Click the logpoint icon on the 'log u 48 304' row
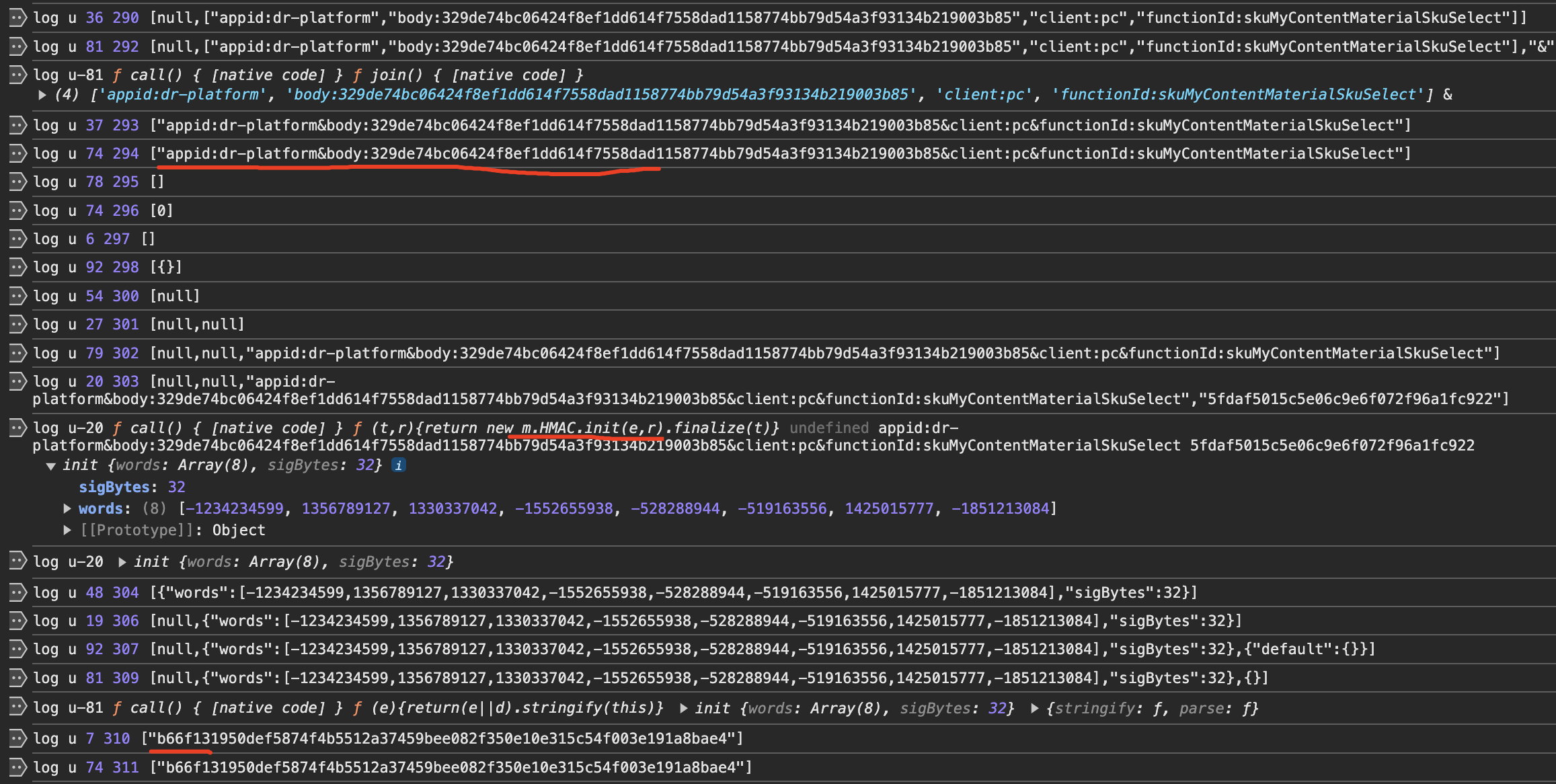The width and height of the screenshot is (1556, 784). coord(17,592)
